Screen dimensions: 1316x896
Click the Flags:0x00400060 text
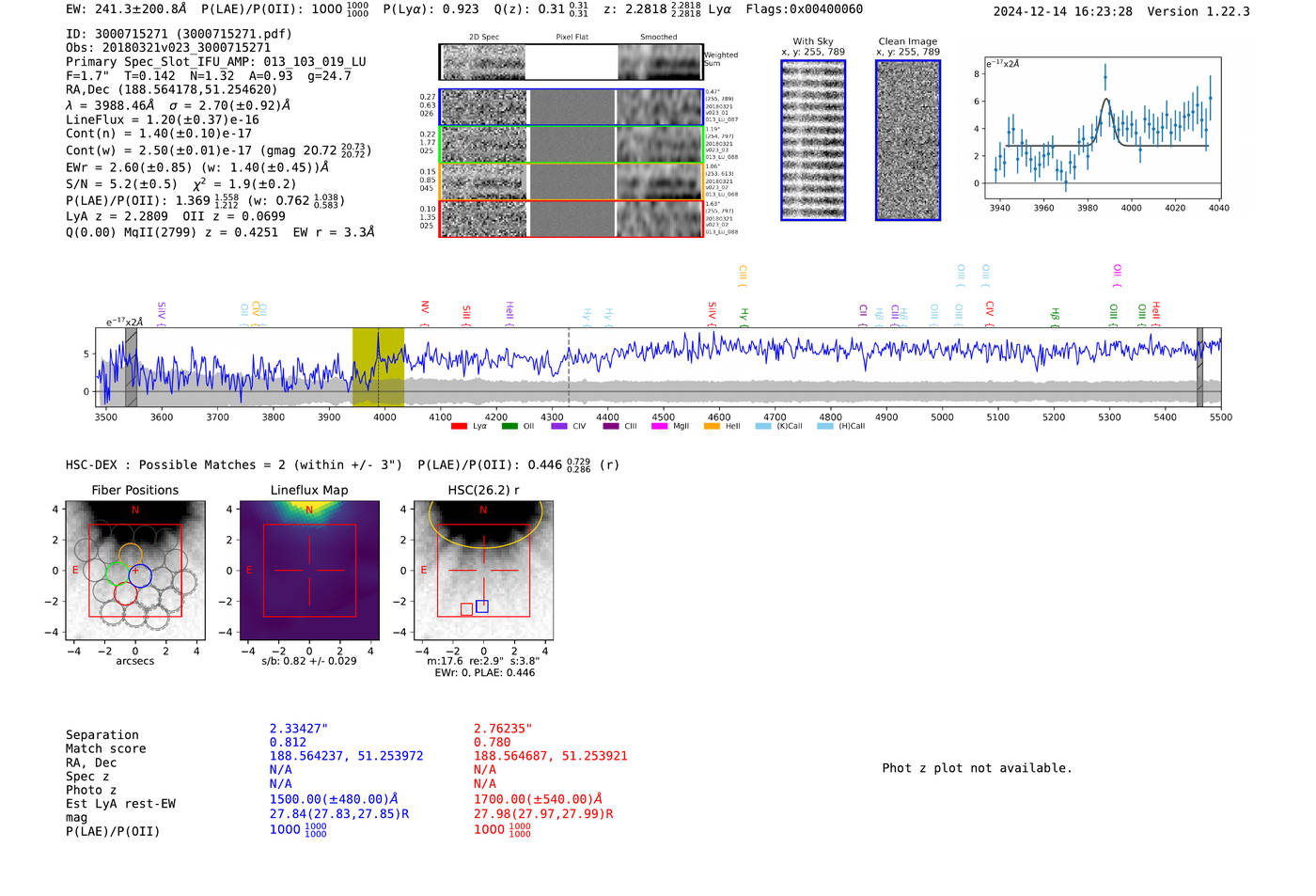pos(805,9)
